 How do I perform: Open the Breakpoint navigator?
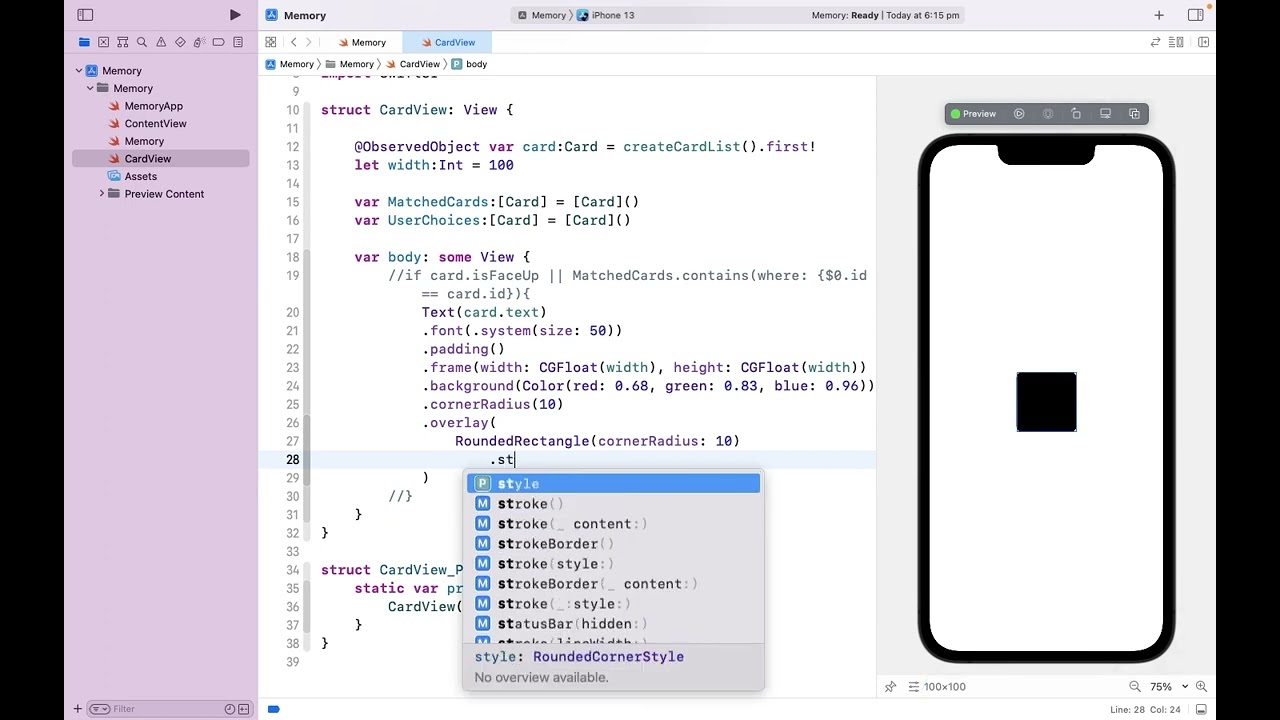click(x=218, y=42)
